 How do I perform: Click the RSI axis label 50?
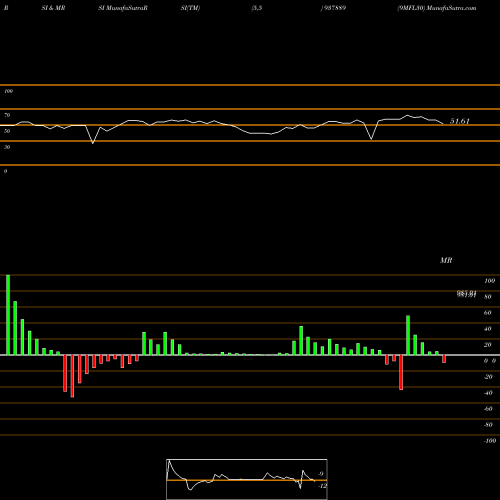(7, 131)
